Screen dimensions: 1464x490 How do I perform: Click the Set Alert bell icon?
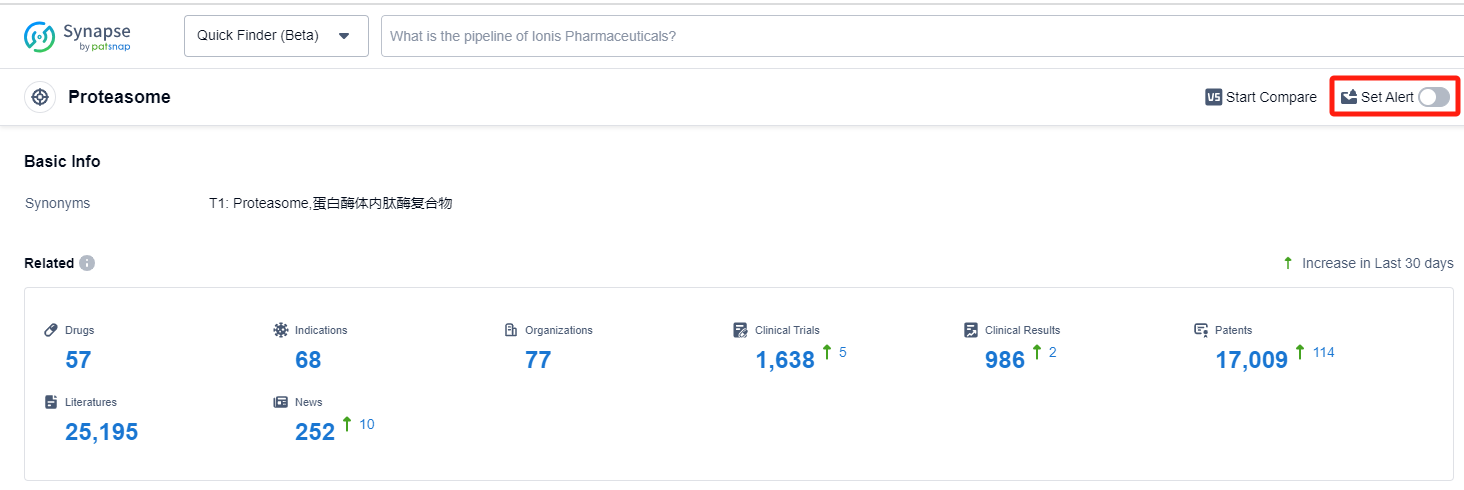click(x=1349, y=97)
